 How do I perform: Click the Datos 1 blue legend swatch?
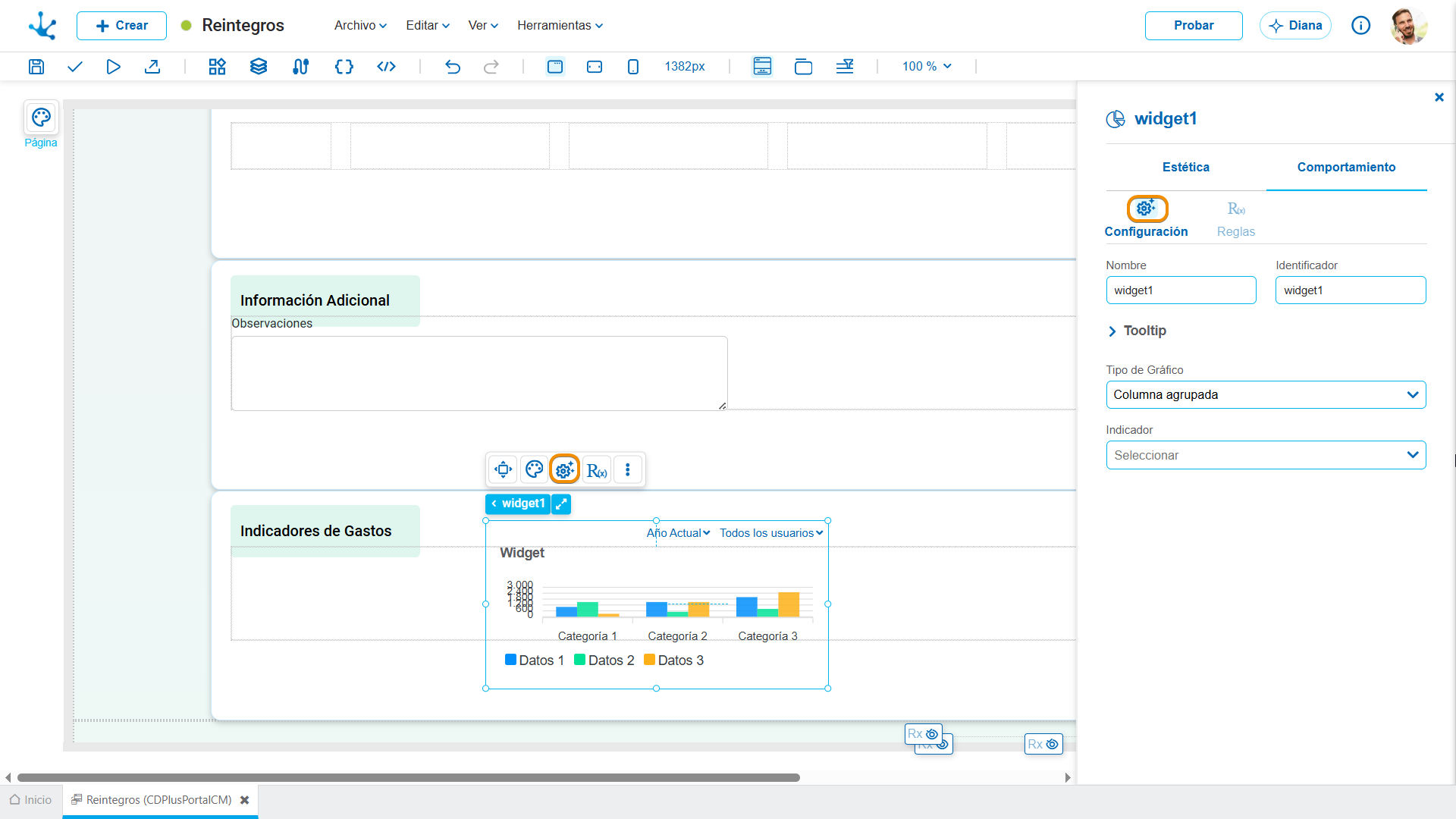510,661
